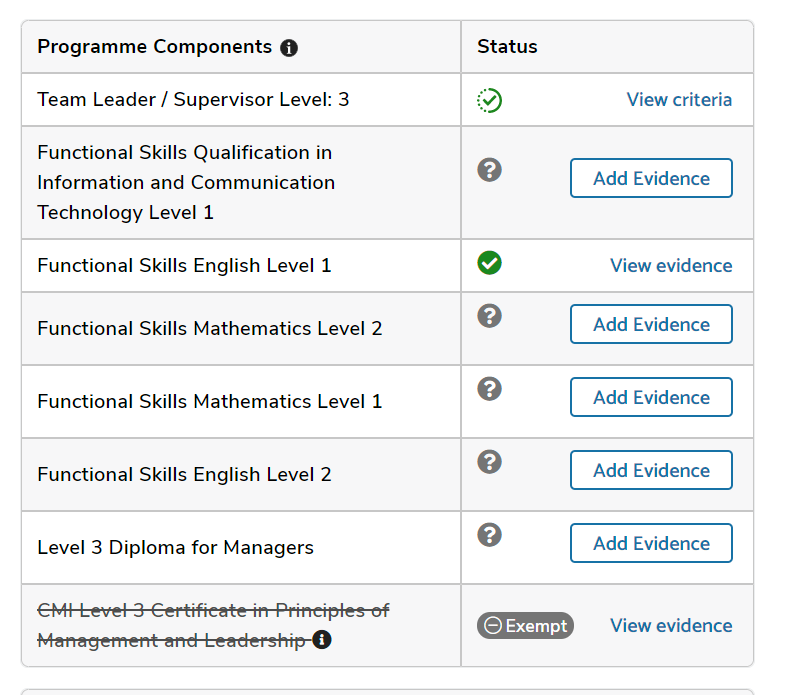Add Evidence for ICT Level 1 qualification

tap(651, 179)
